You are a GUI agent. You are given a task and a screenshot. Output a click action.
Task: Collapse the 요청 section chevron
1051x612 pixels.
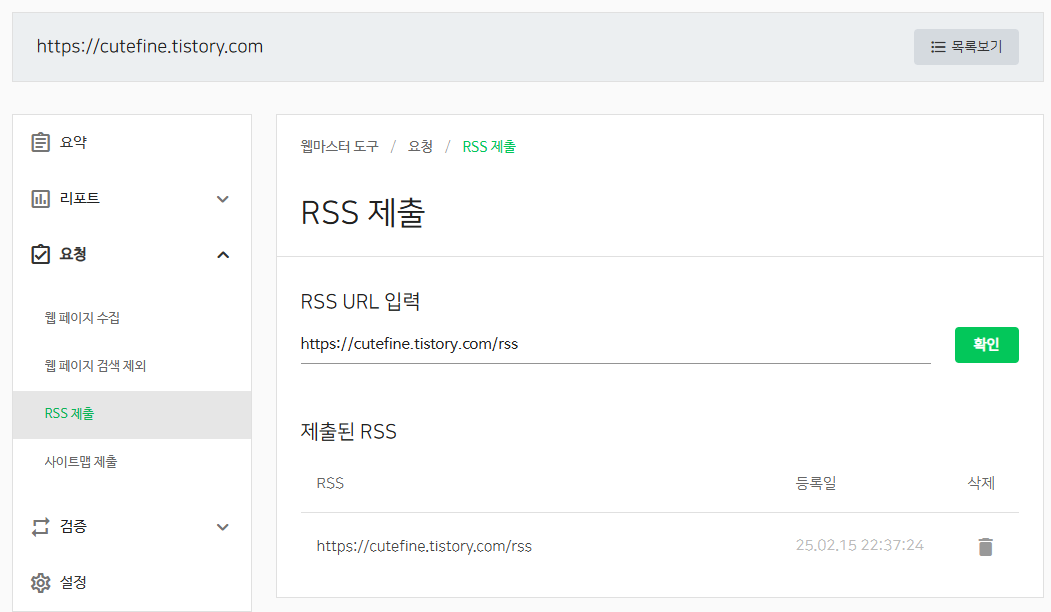point(223,255)
